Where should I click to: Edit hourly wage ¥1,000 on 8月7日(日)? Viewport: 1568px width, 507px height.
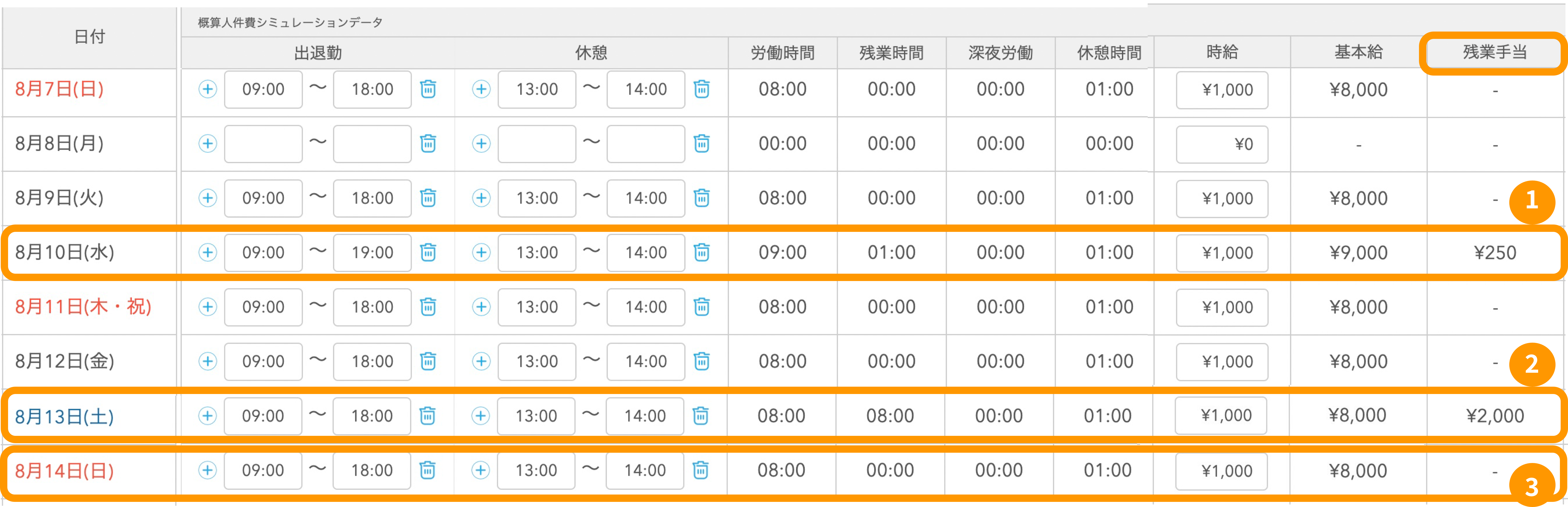point(1222,90)
